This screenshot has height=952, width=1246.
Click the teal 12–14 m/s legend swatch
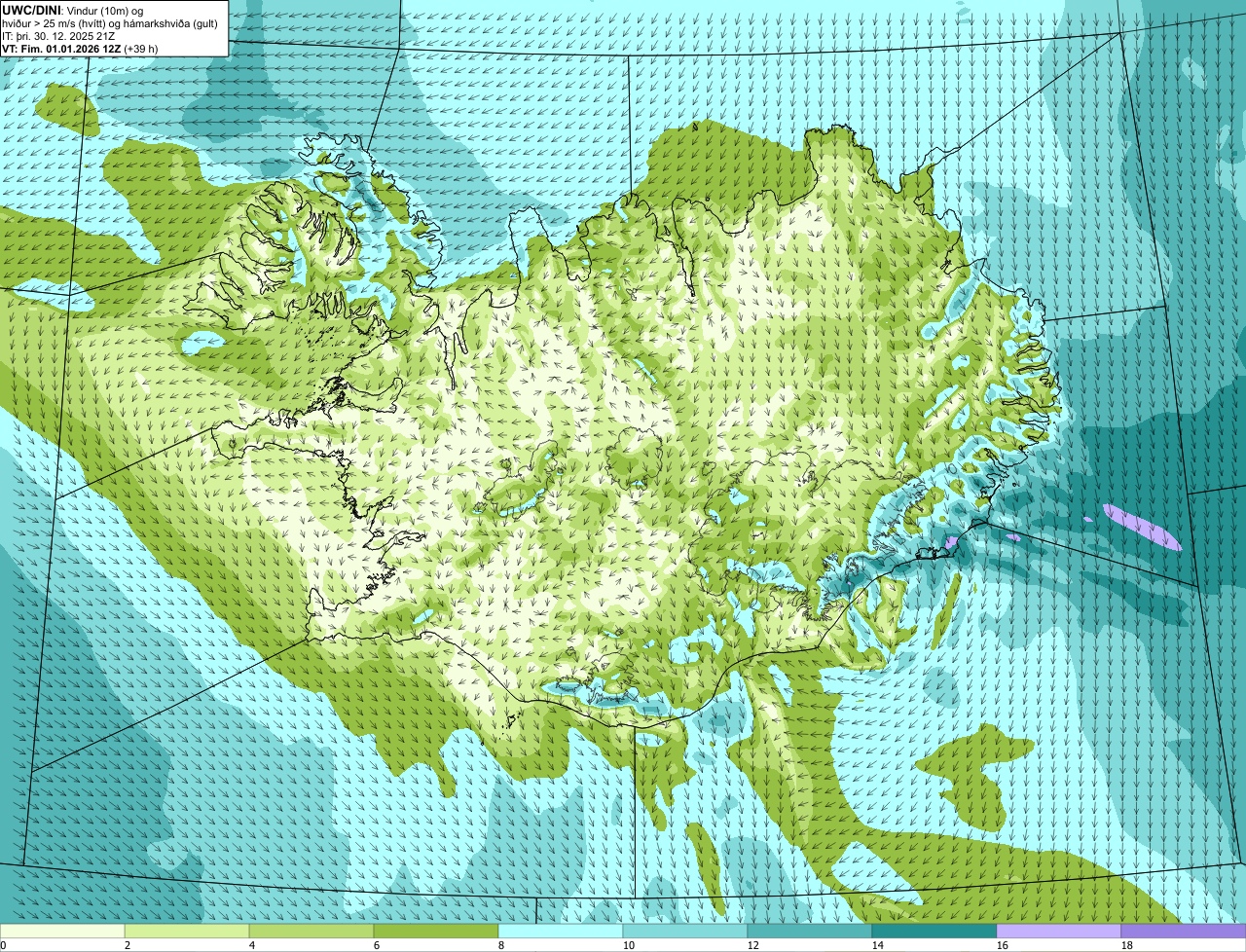tap(810, 932)
